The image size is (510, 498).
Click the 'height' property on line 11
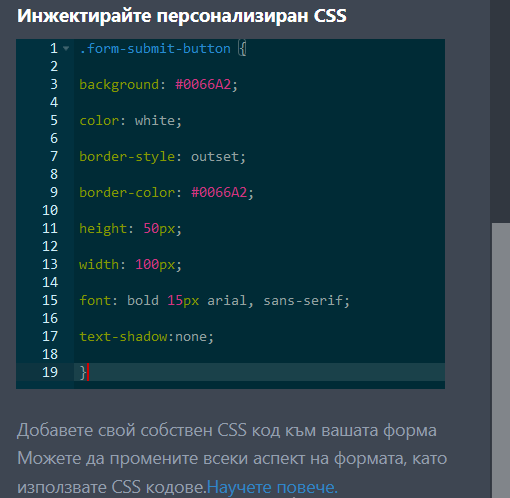103,229
